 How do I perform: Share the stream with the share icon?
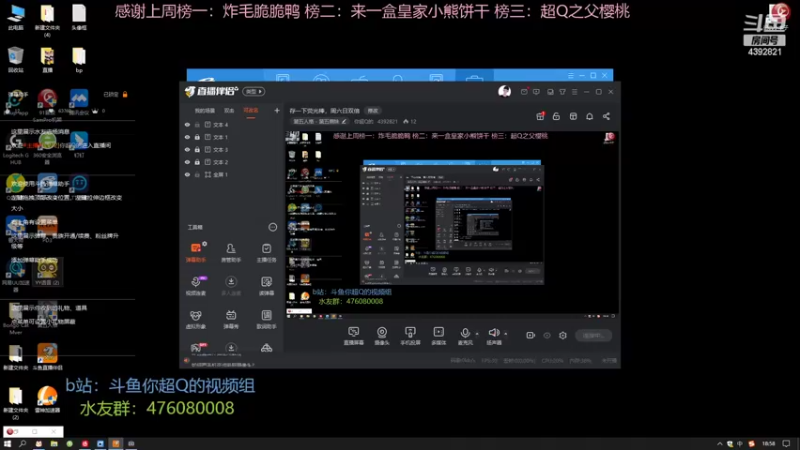pos(606,116)
